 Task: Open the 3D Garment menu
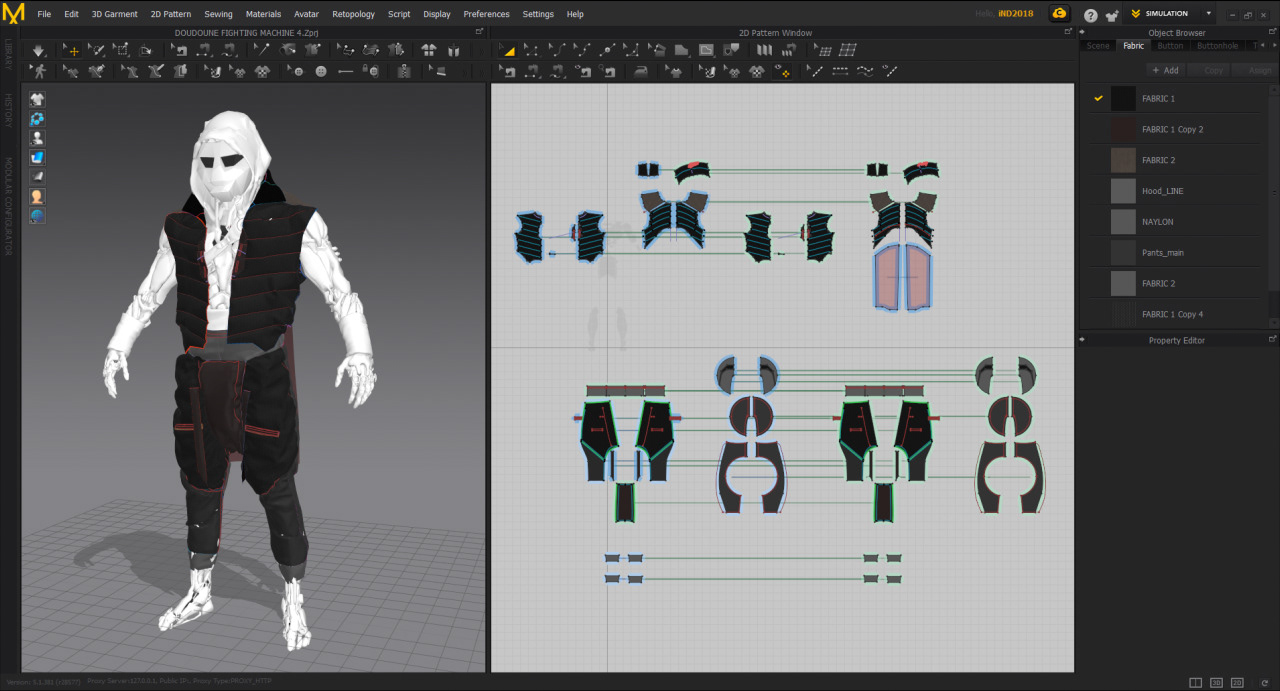[x=114, y=14]
